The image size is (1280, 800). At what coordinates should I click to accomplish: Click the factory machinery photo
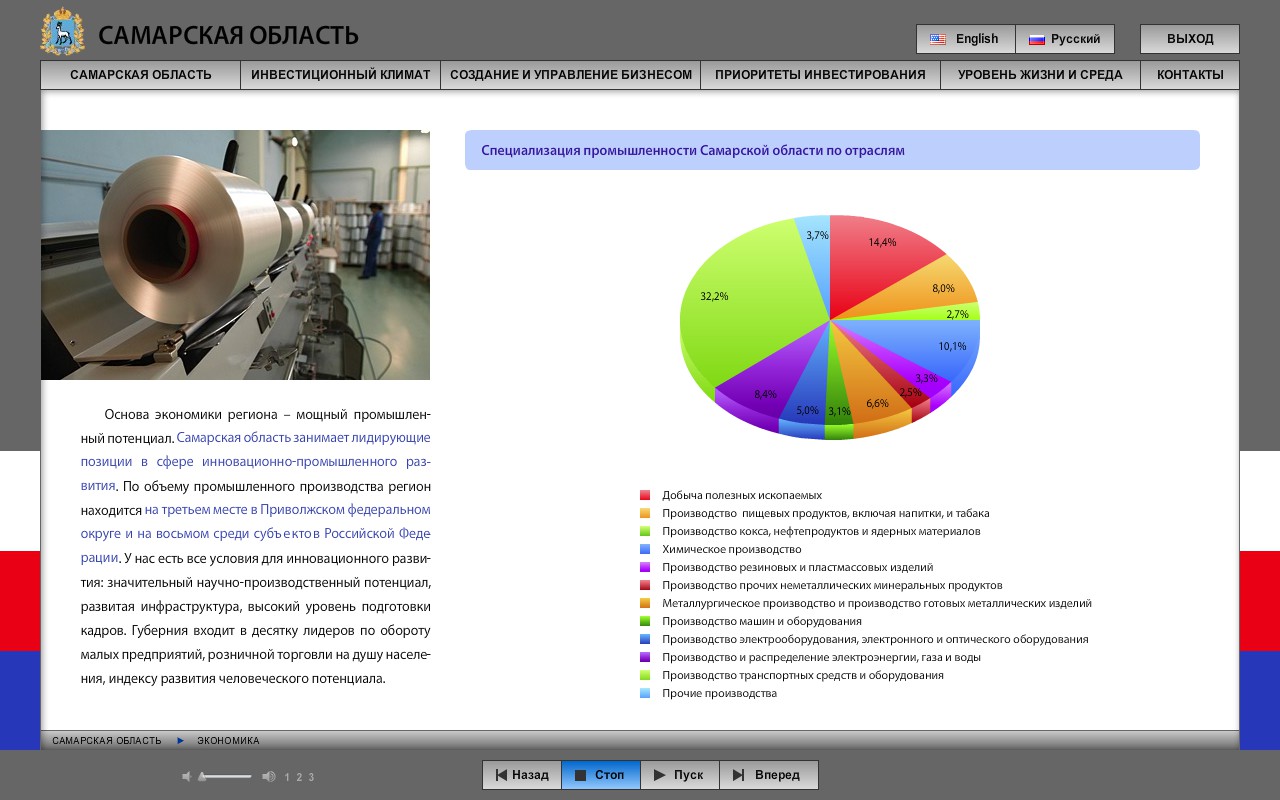[x=235, y=255]
